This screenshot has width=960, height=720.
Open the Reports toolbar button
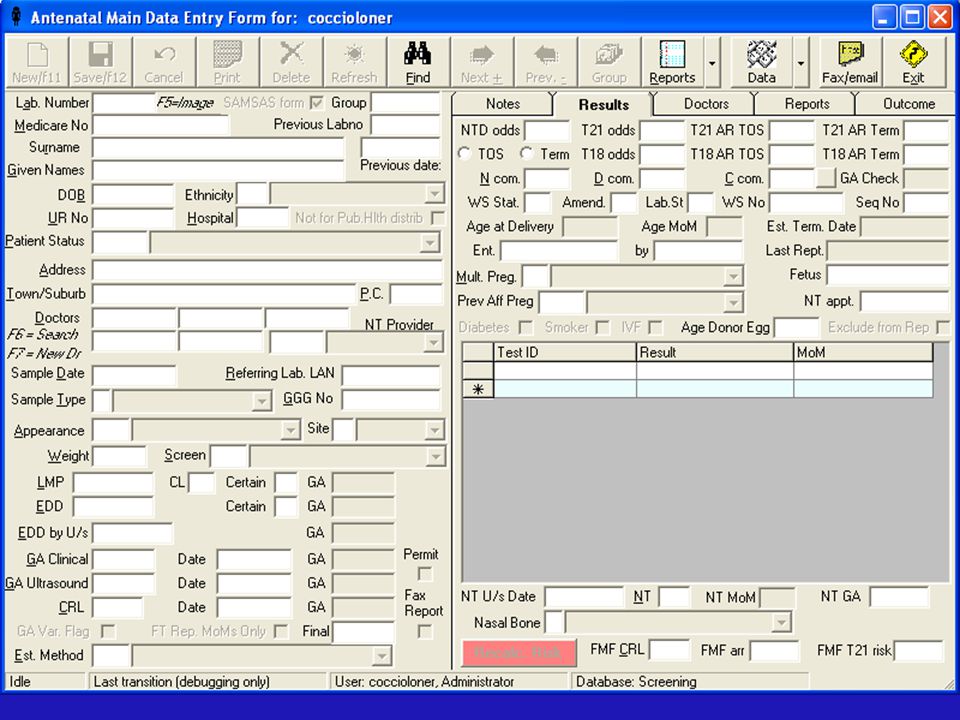[672, 62]
